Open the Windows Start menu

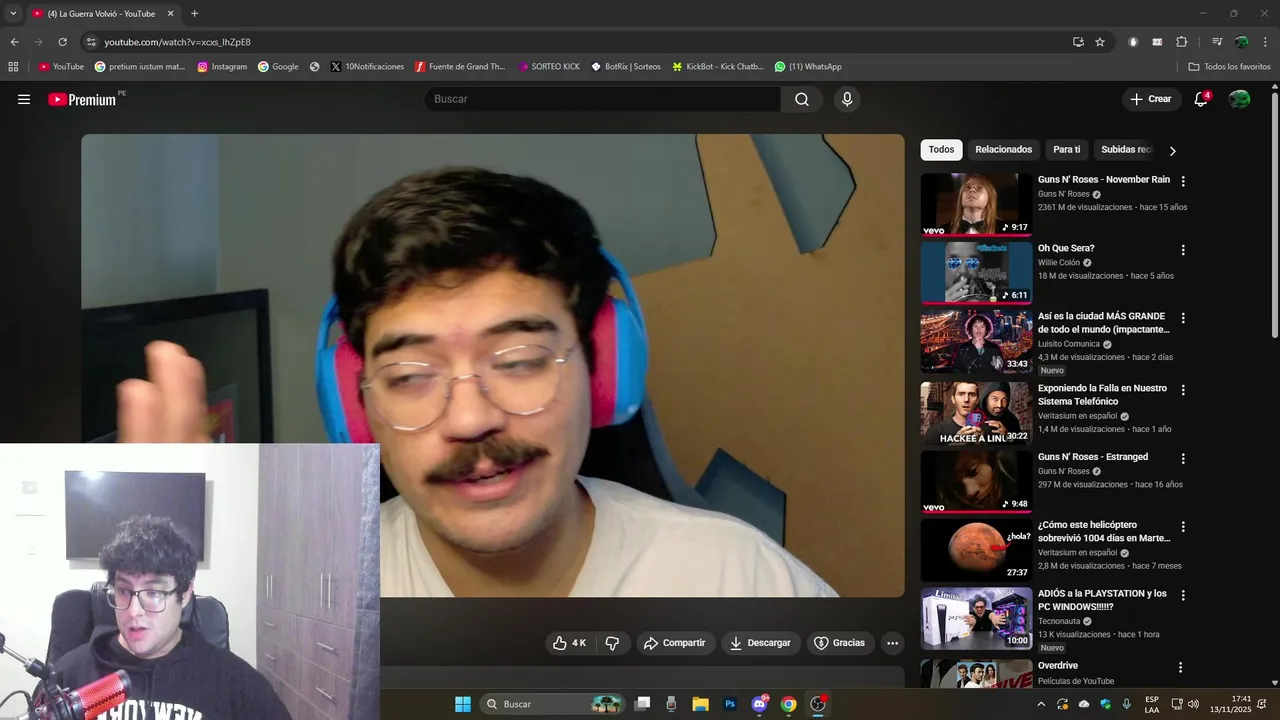pyautogui.click(x=463, y=704)
